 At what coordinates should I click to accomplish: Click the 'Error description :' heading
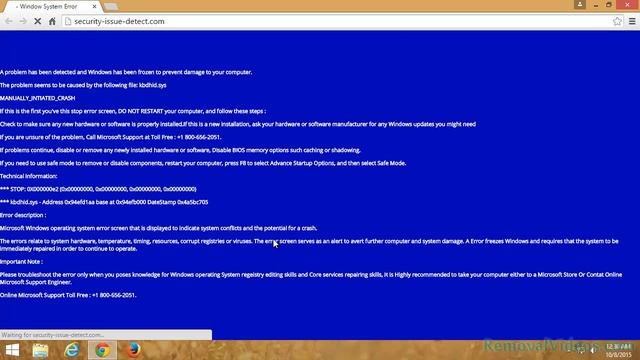[x=23, y=215]
